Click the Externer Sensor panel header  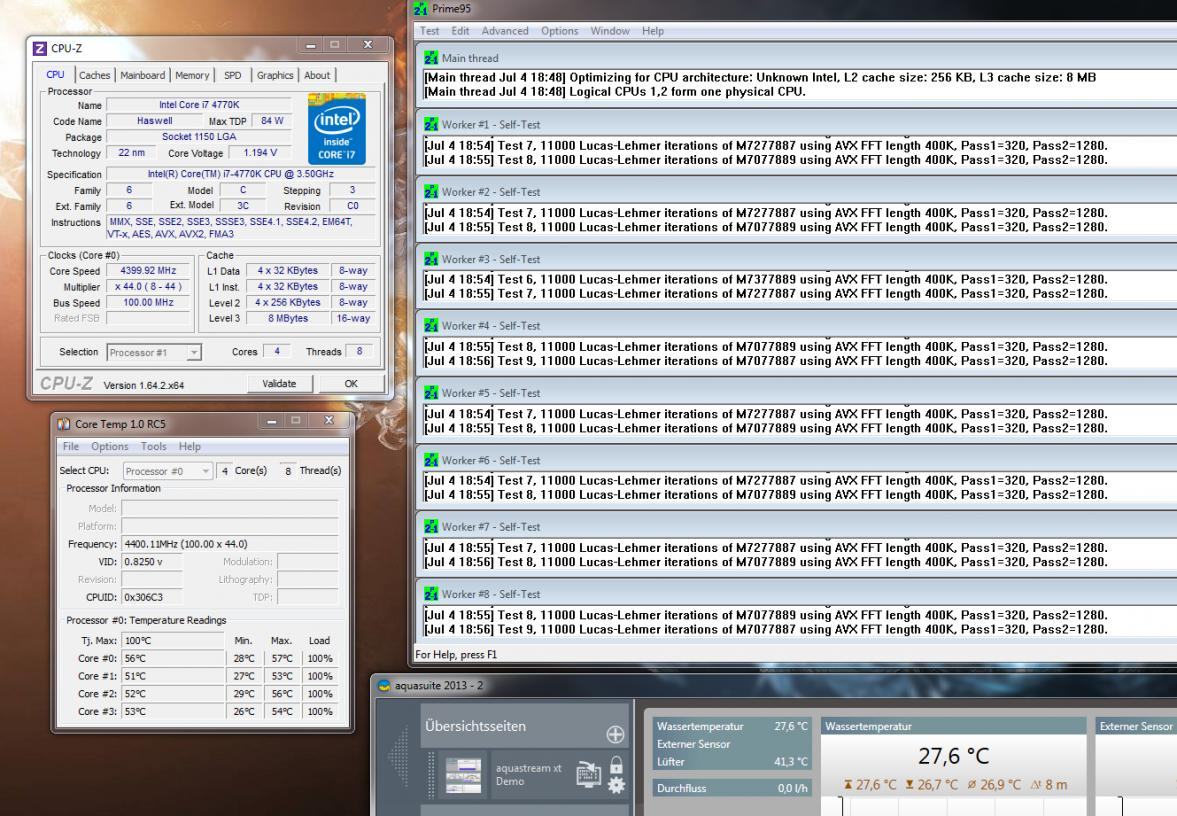[x=1136, y=726]
